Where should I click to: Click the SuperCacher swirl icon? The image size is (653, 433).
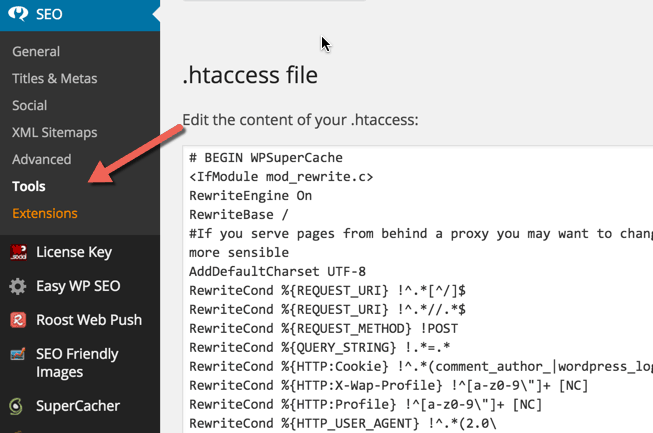point(16,406)
